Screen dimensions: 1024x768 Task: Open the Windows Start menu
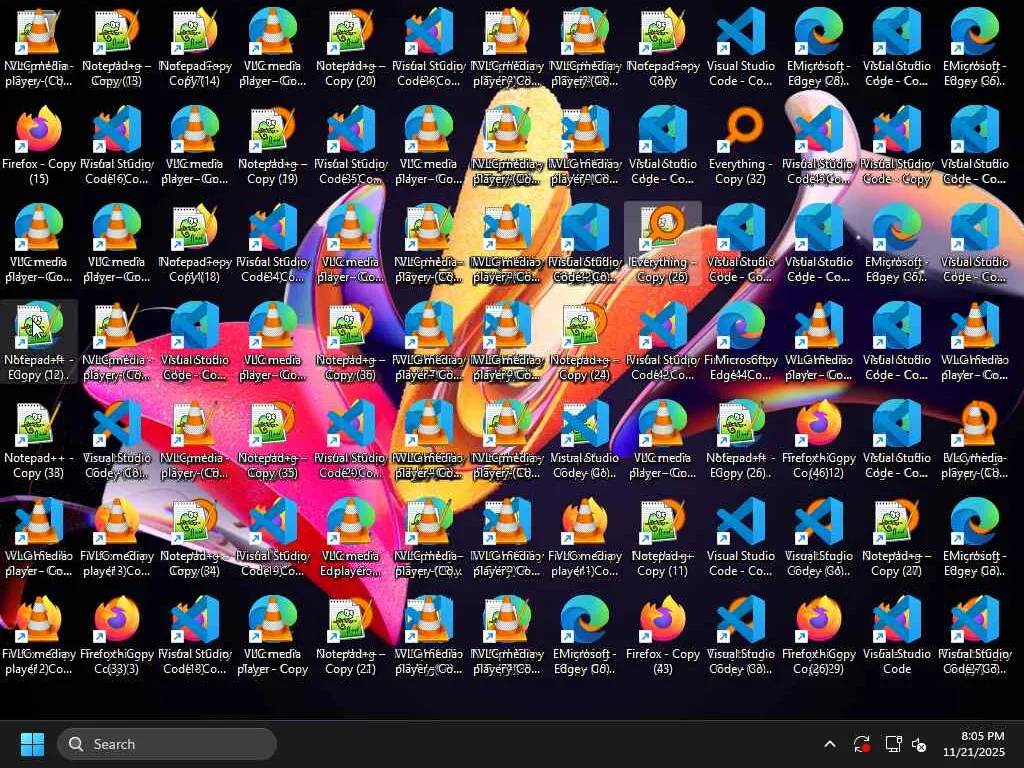coord(32,744)
